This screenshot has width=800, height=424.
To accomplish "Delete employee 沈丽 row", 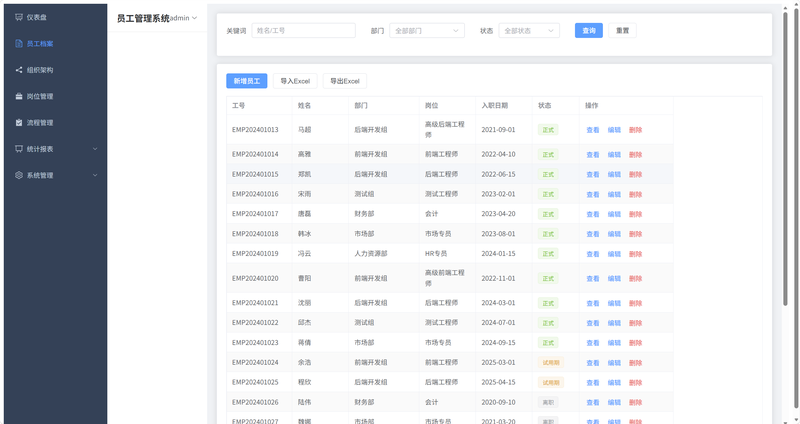I will click(636, 303).
